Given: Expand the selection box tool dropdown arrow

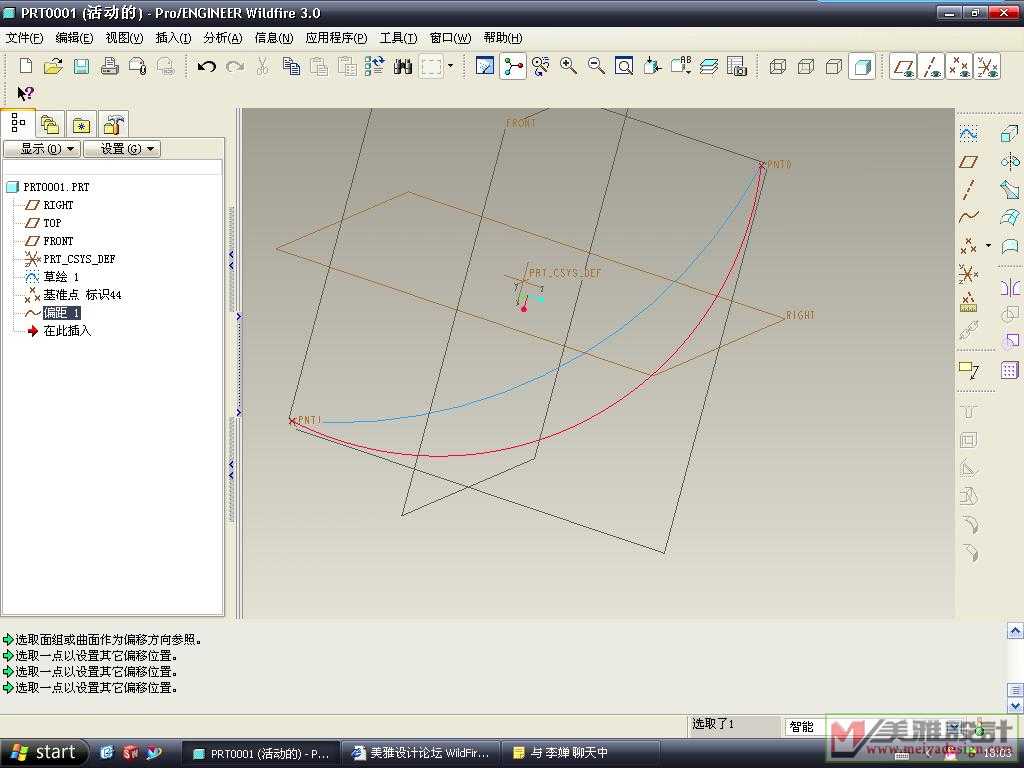Looking at the screenshot, I should pyautogui.click(x=450, y=66).
